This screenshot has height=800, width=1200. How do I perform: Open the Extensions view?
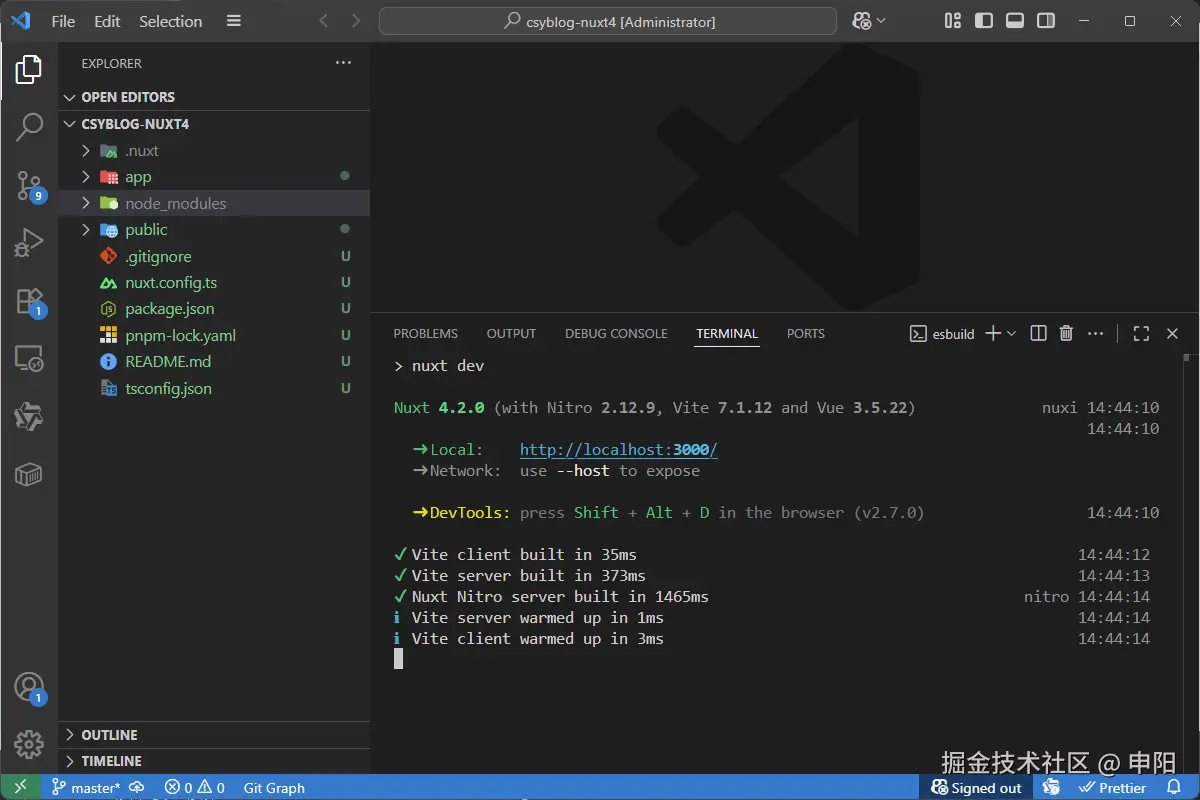(29, 300)
